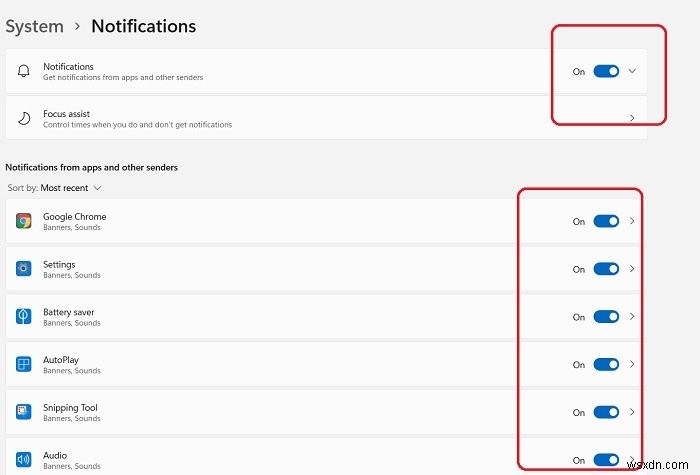Go back to System breadcrumb
Image resolution: width=700 pixels, height=475 pixels.
pyautogui.click(x=35, y=26)
